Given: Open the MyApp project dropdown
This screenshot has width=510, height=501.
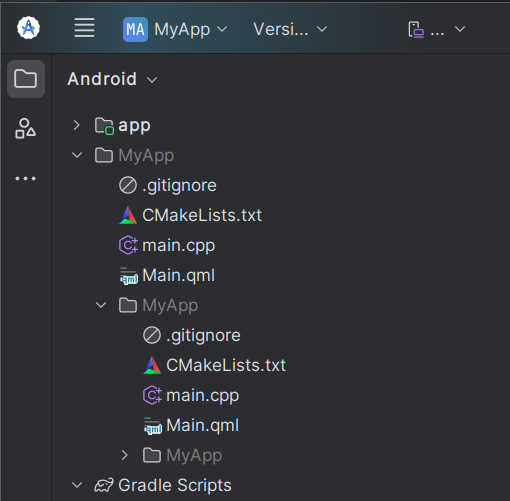Looking at the screenshot, I should pos(175,29).
